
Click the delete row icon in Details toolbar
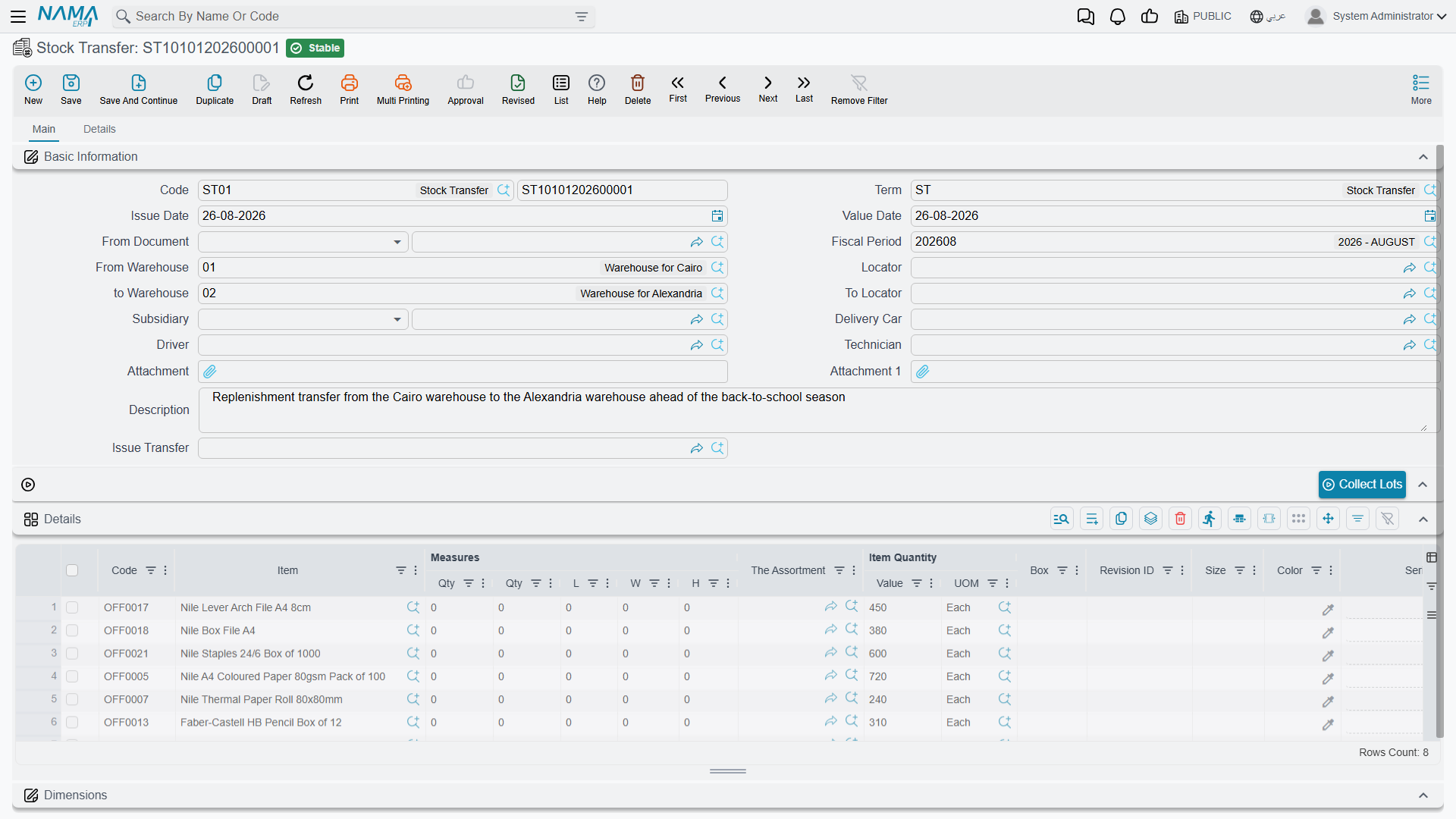pos(1180,519)
